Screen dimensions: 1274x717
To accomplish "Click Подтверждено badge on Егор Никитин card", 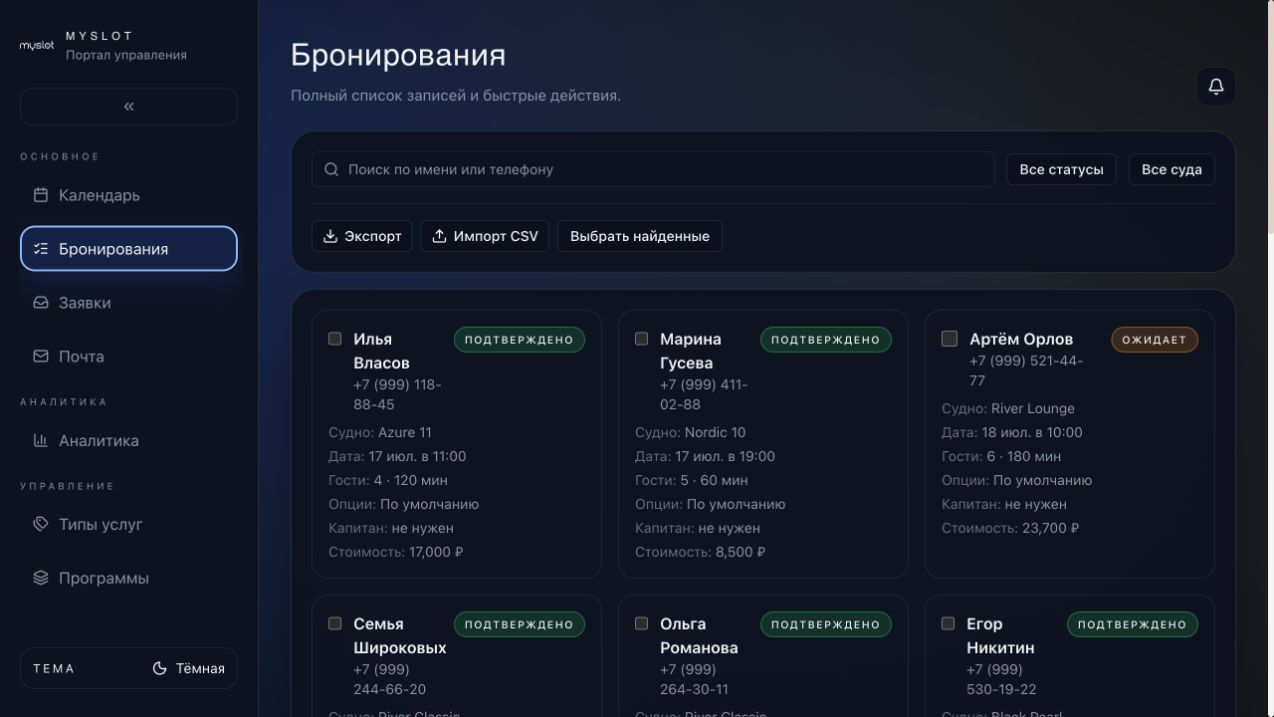I will click(1132, 625).
